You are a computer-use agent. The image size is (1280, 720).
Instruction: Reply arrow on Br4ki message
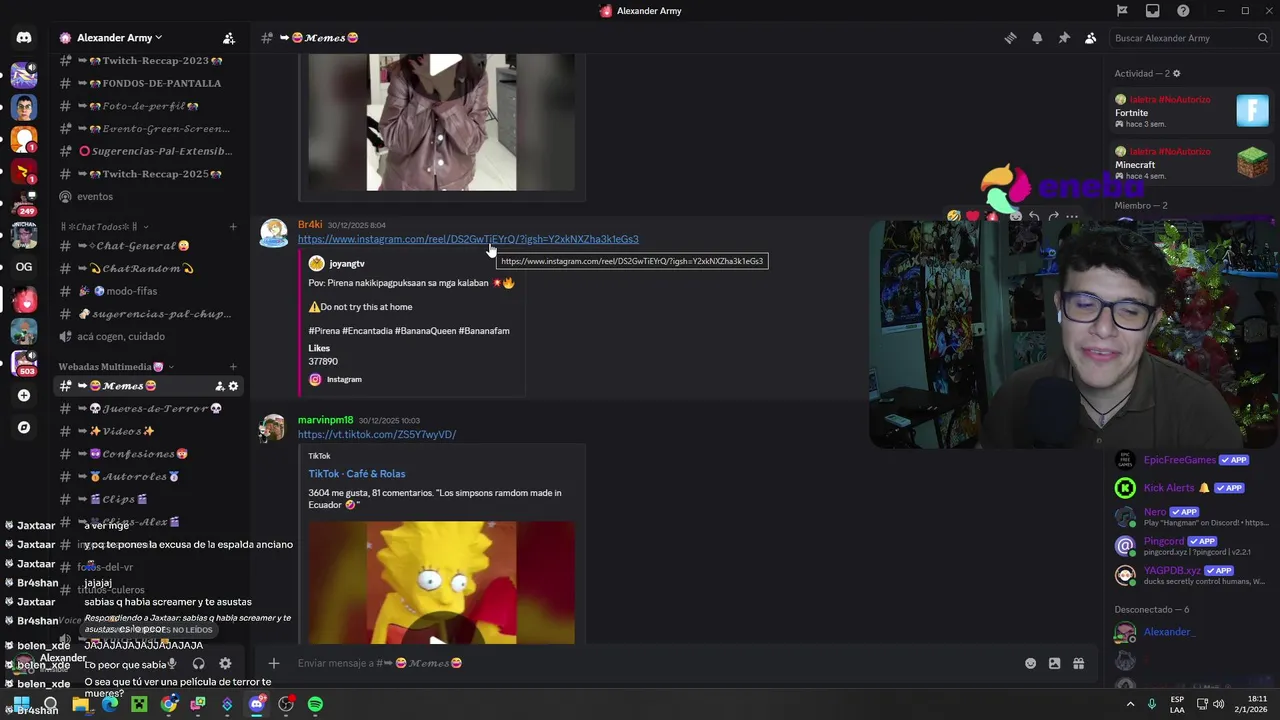point(1034,216)
